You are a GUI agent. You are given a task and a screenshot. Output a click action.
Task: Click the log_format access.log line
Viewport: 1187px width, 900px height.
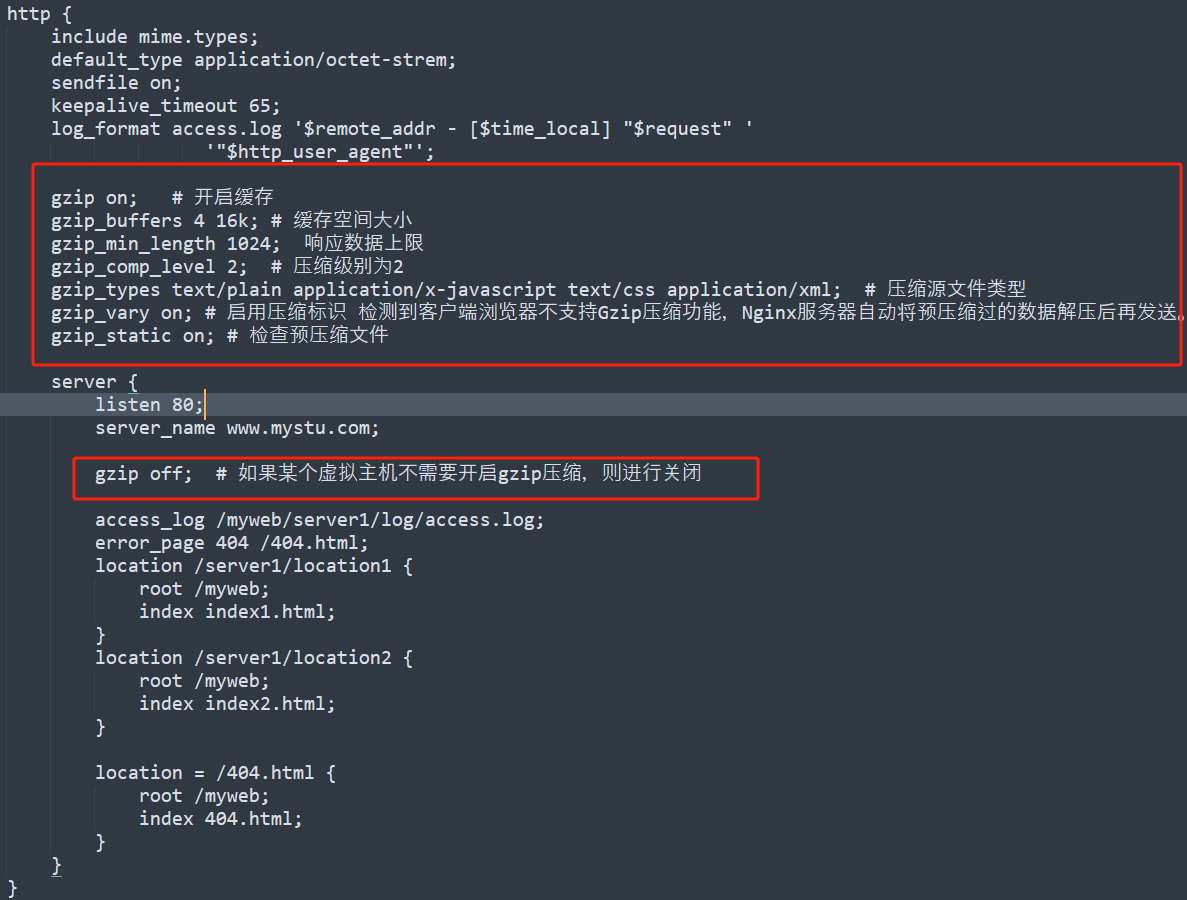tap(401, 129)
